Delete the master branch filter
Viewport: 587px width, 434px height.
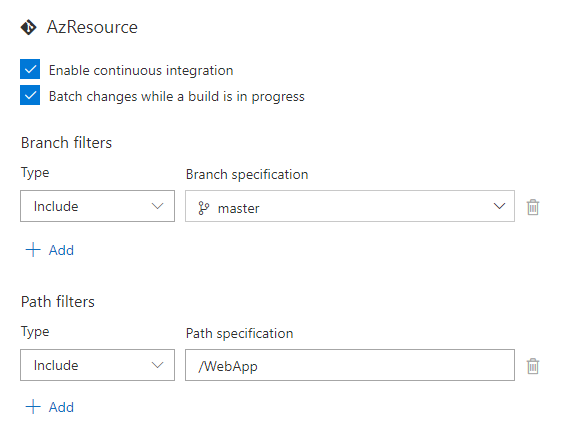[x=533, y=207]
